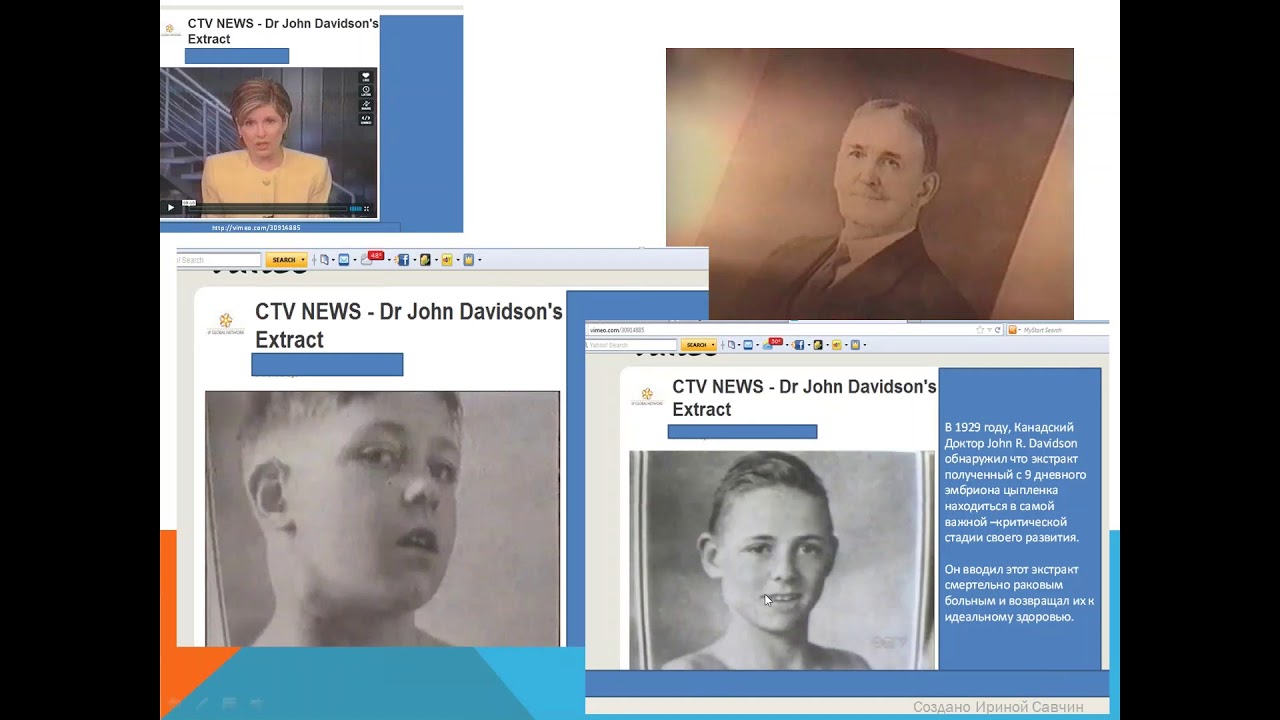Click the Yahoo! Search field in the right window
This screenshot has width=1280, height=720.
(x=631, y=345)
